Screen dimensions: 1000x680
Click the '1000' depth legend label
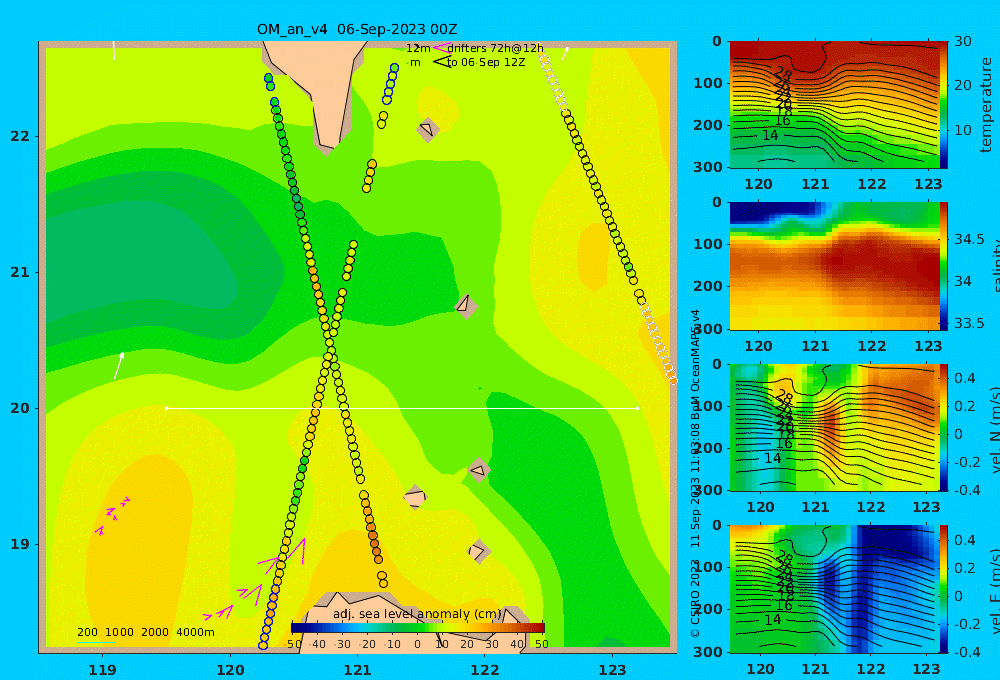(x=119, y=632)
